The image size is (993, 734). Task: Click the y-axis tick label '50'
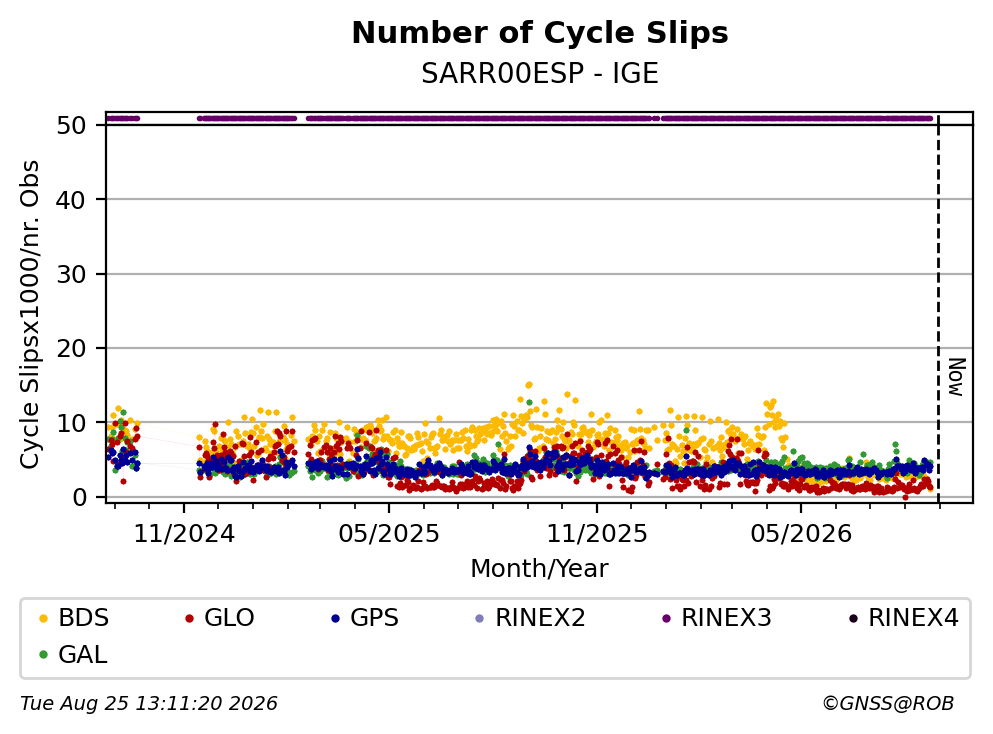[71, 125]
